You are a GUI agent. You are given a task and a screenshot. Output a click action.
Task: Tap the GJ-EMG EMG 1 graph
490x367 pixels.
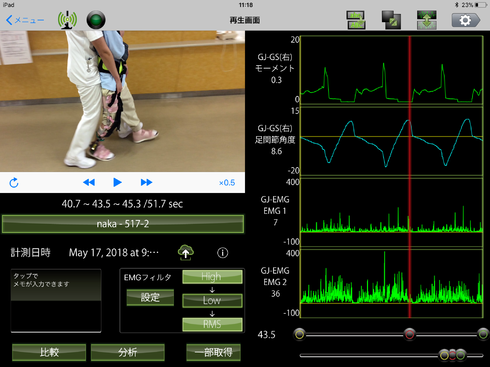(392, 212)
